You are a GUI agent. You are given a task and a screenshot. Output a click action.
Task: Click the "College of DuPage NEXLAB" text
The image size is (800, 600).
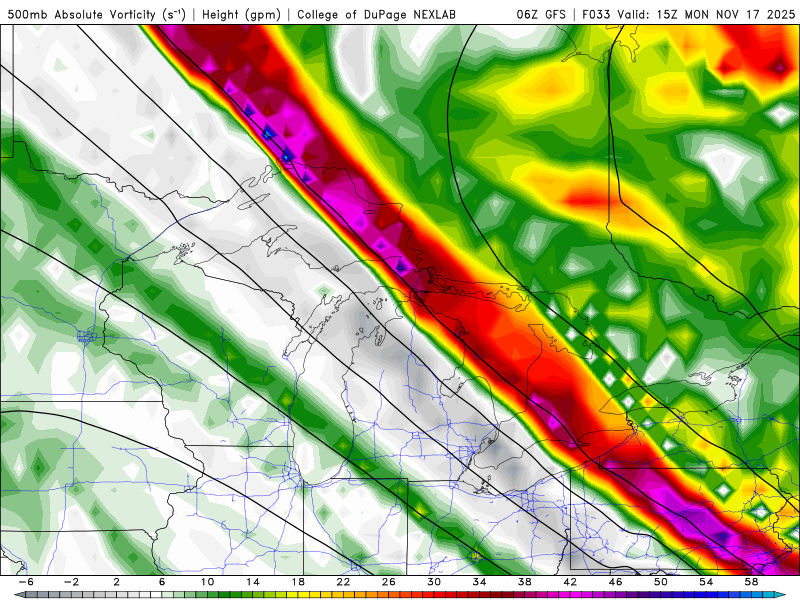point(376,15)
